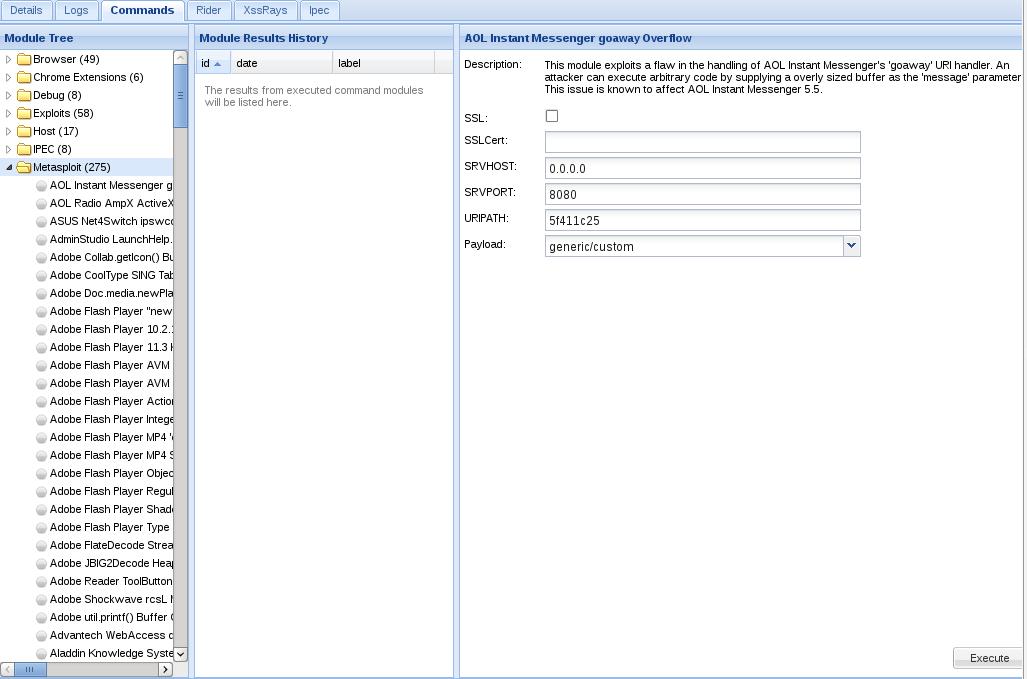Click into the SRVPORT field
Viewport: 1027px width, 679px height.
702,194
